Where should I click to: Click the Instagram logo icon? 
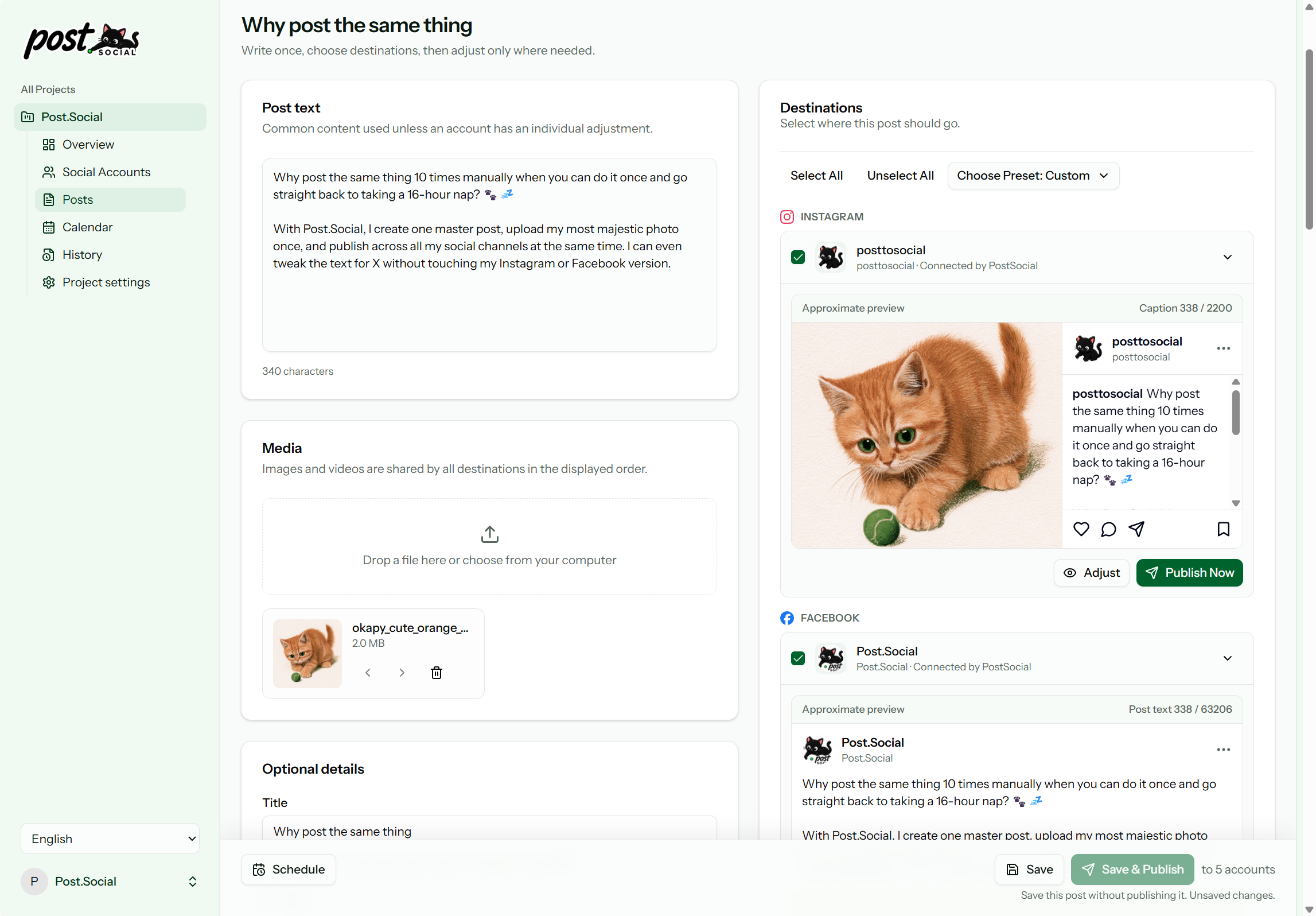[x=787, y=217]
